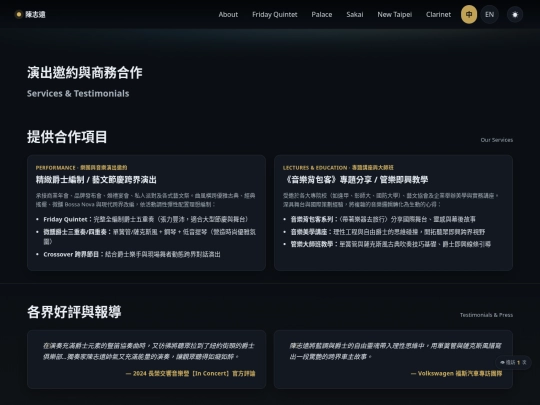Screen dimensions: 540x405
Task: Click the PERFORMANCE category label
Action: (x=81, y=168)
